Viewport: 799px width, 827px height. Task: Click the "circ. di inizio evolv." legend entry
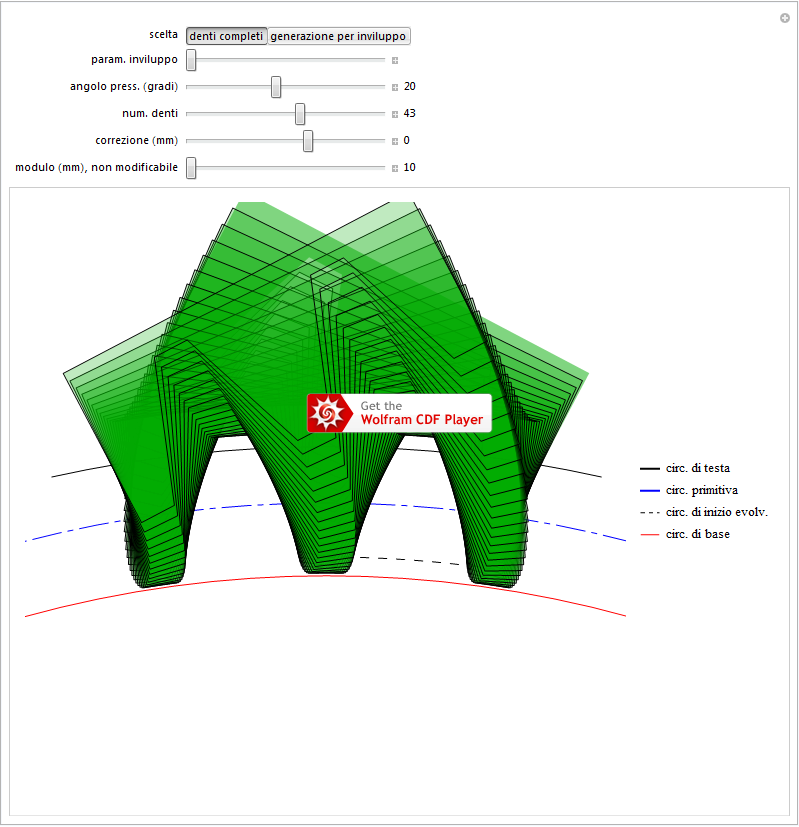point(704,512)
